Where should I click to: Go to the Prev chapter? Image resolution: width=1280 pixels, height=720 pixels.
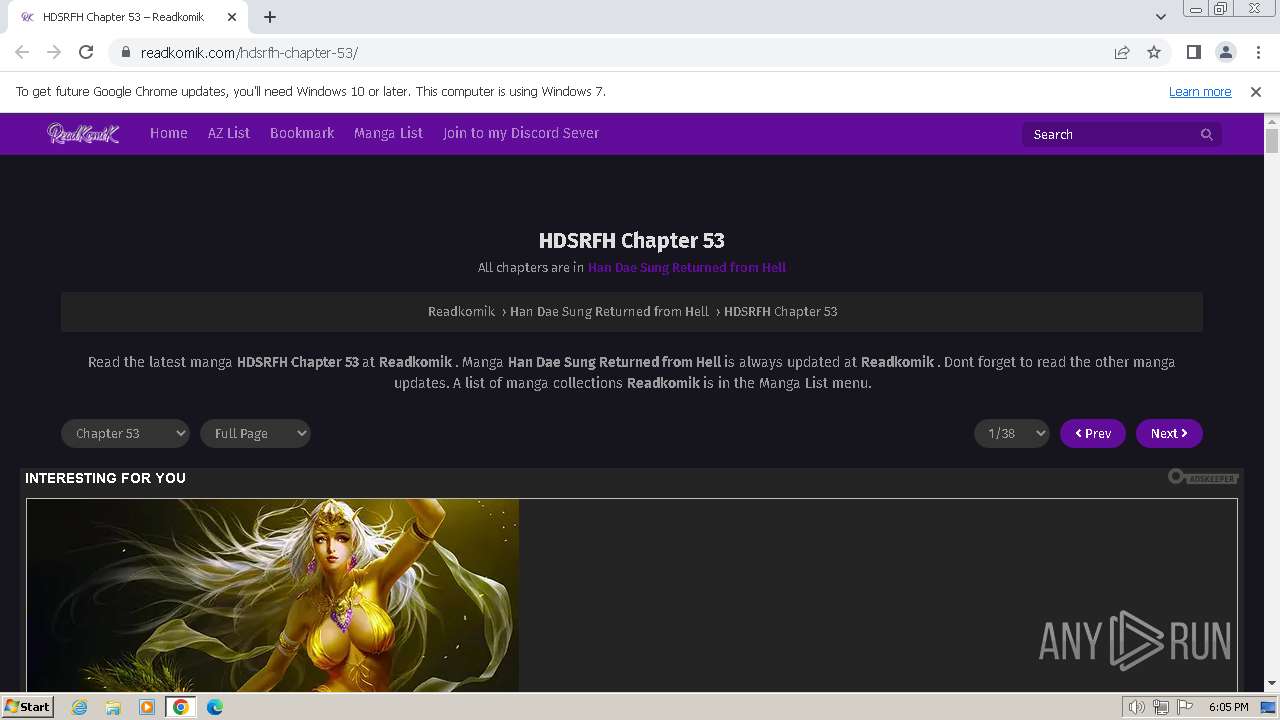[x=1093, y=433]
